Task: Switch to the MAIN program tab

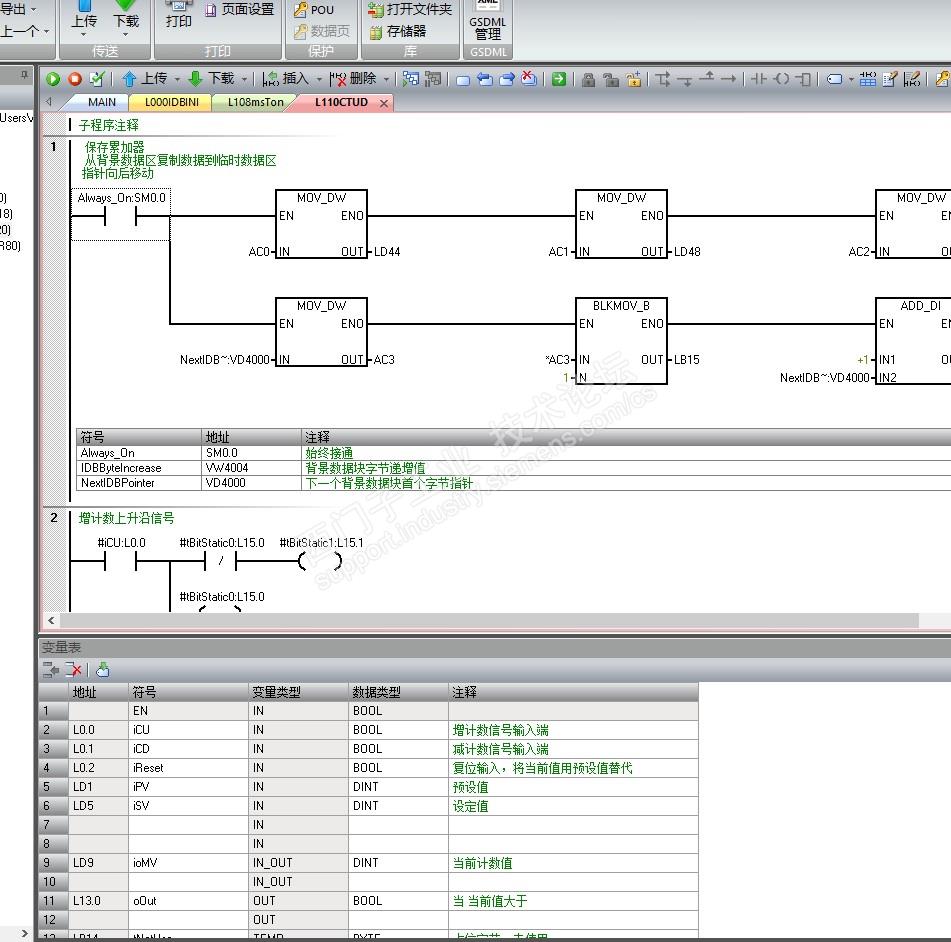Action: click(101, 102)
